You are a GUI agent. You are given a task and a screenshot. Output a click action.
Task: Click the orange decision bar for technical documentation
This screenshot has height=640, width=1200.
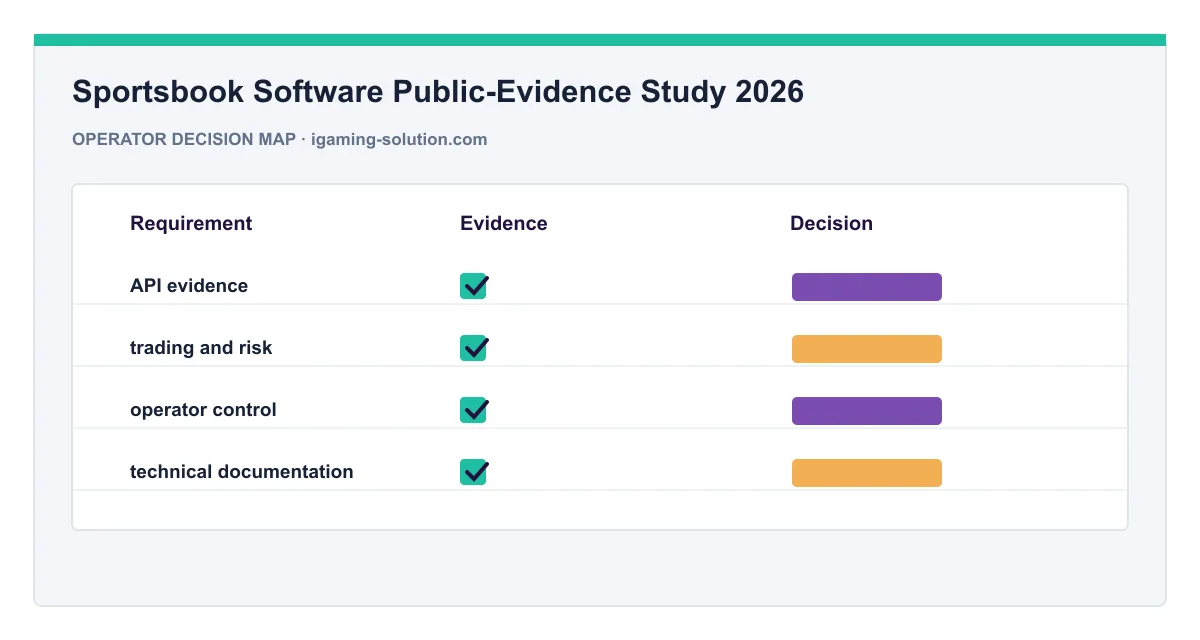pyautogui.click(x=867, y=473)
